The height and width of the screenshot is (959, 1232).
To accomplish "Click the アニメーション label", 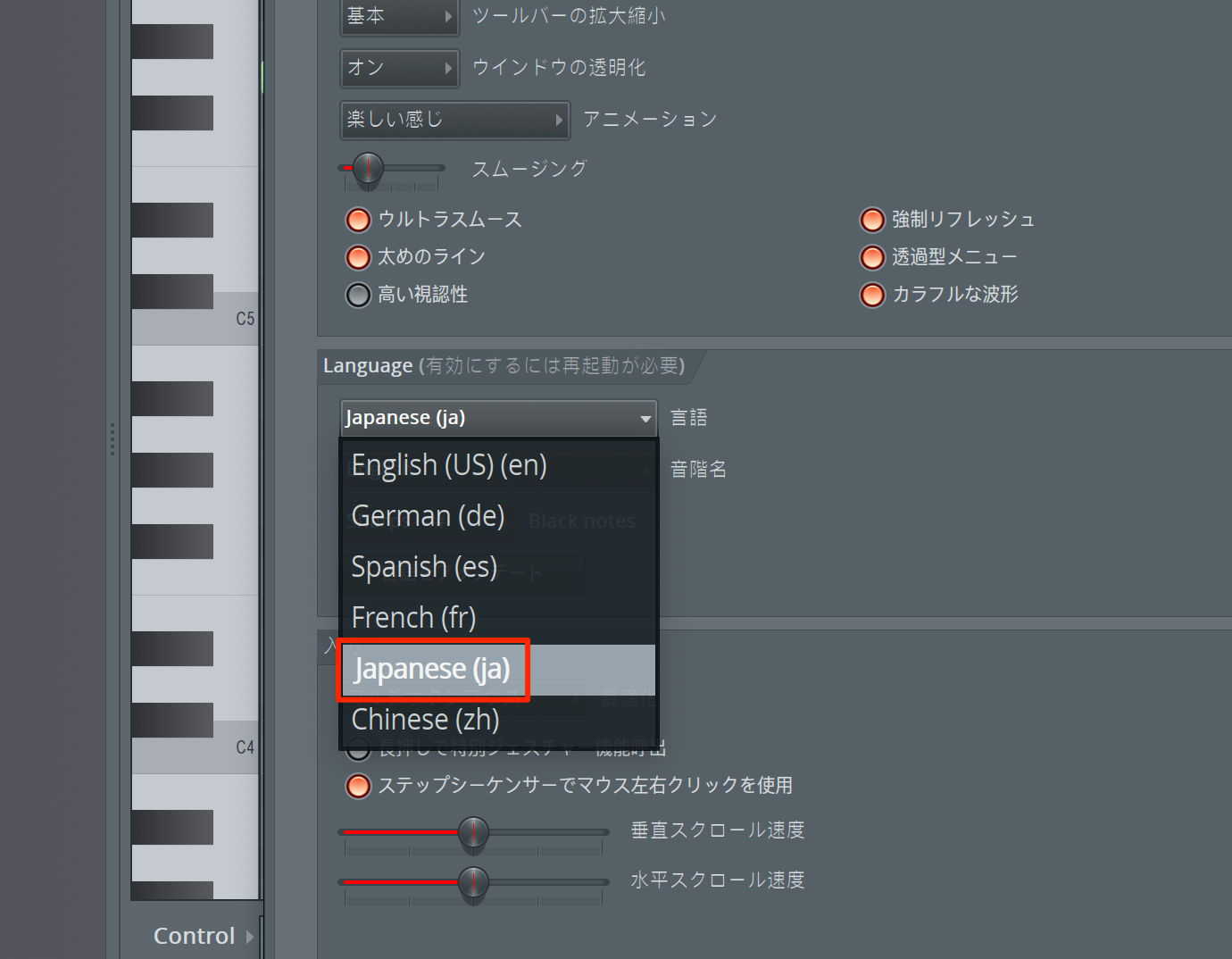I will pos(650,120).
